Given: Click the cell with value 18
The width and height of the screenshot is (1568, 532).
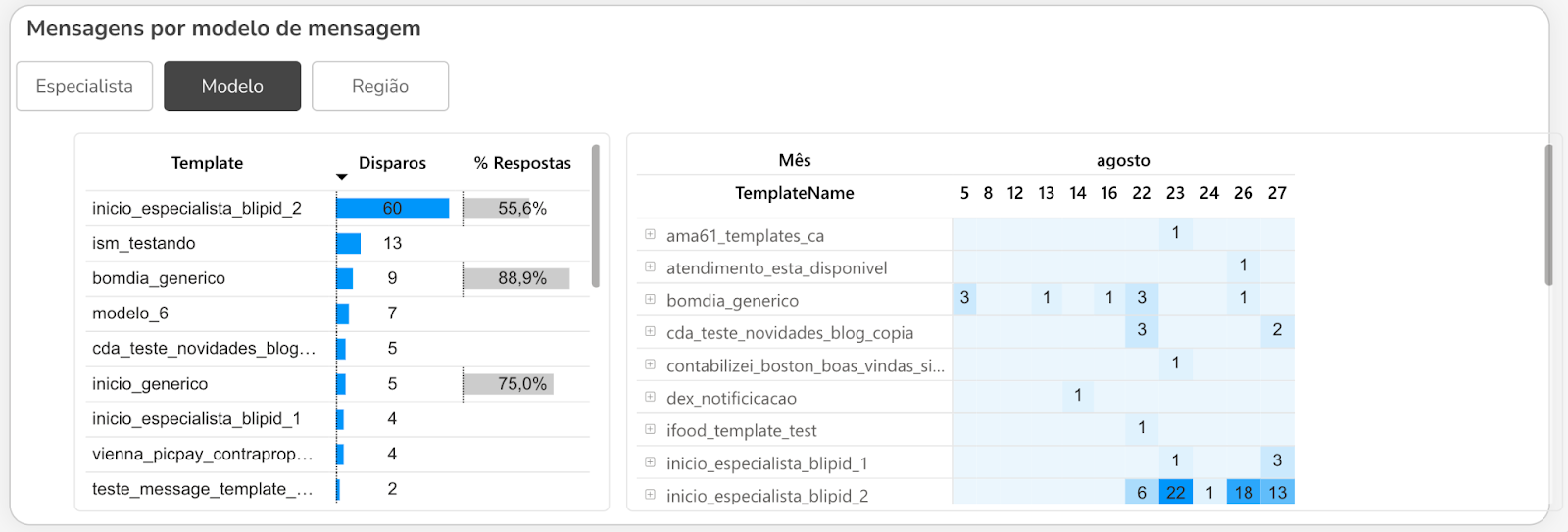Looking at the screenshot, I should pyautogui.click(x=1244, y=492).
